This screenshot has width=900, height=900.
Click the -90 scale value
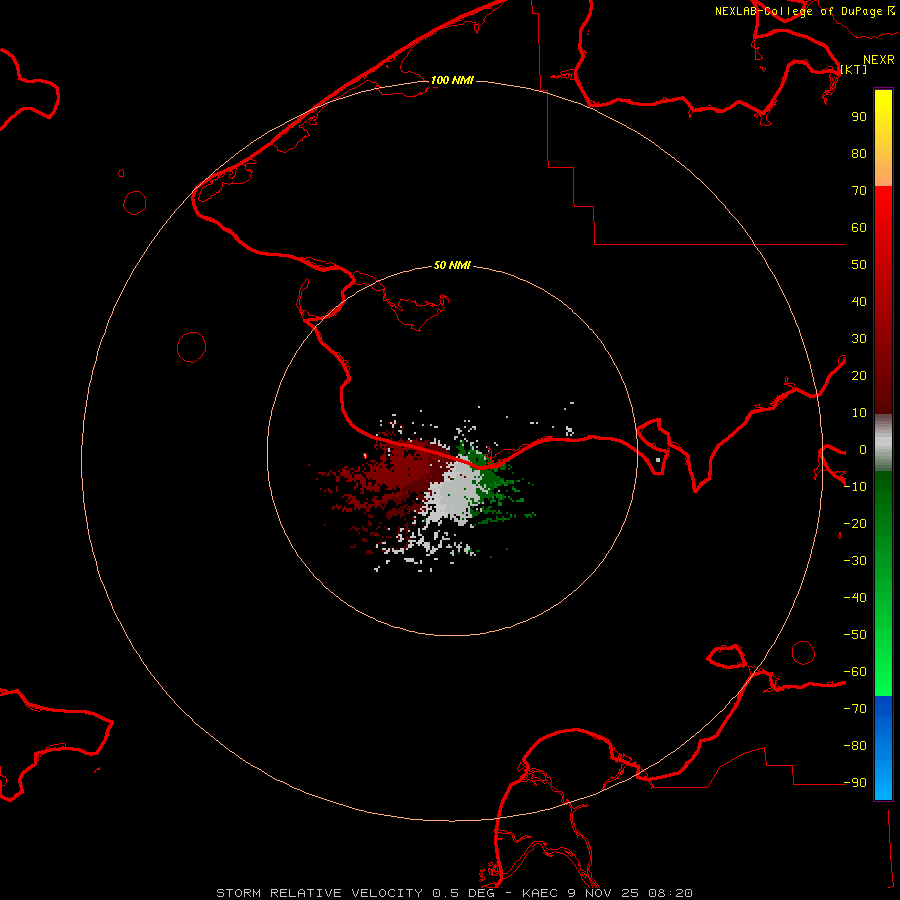855,782
